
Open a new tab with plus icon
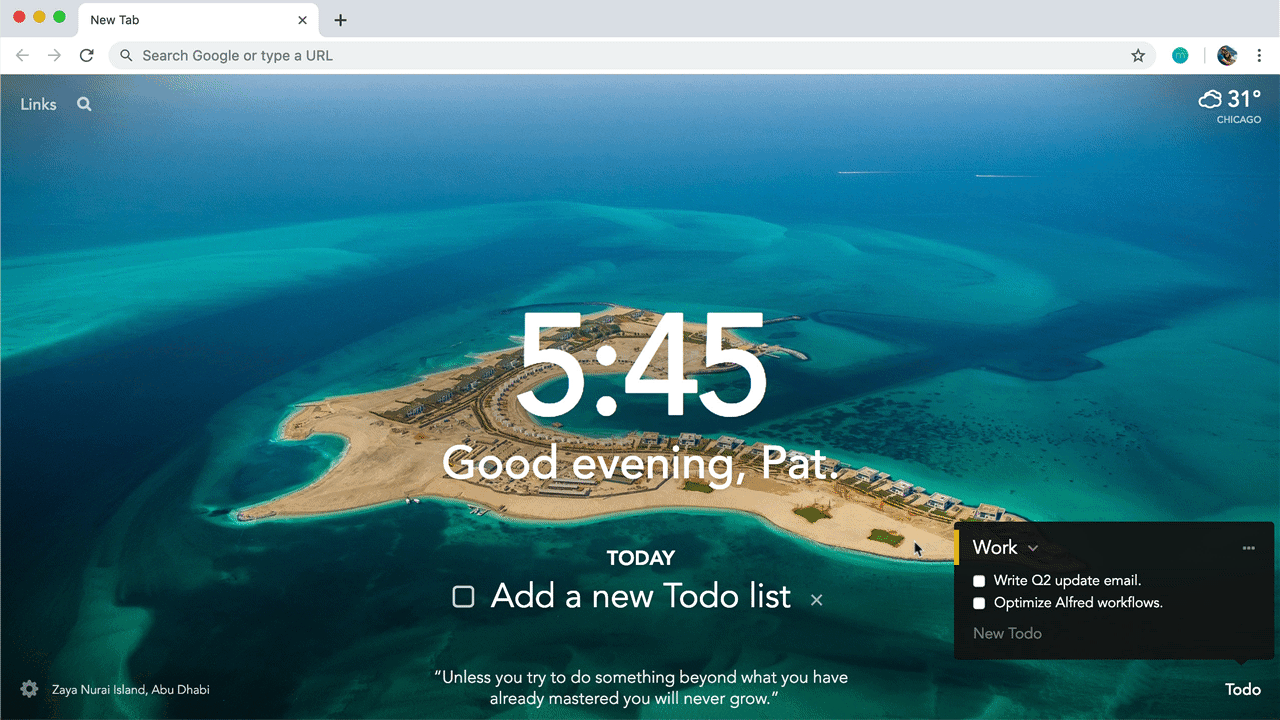tap(340, 20)
